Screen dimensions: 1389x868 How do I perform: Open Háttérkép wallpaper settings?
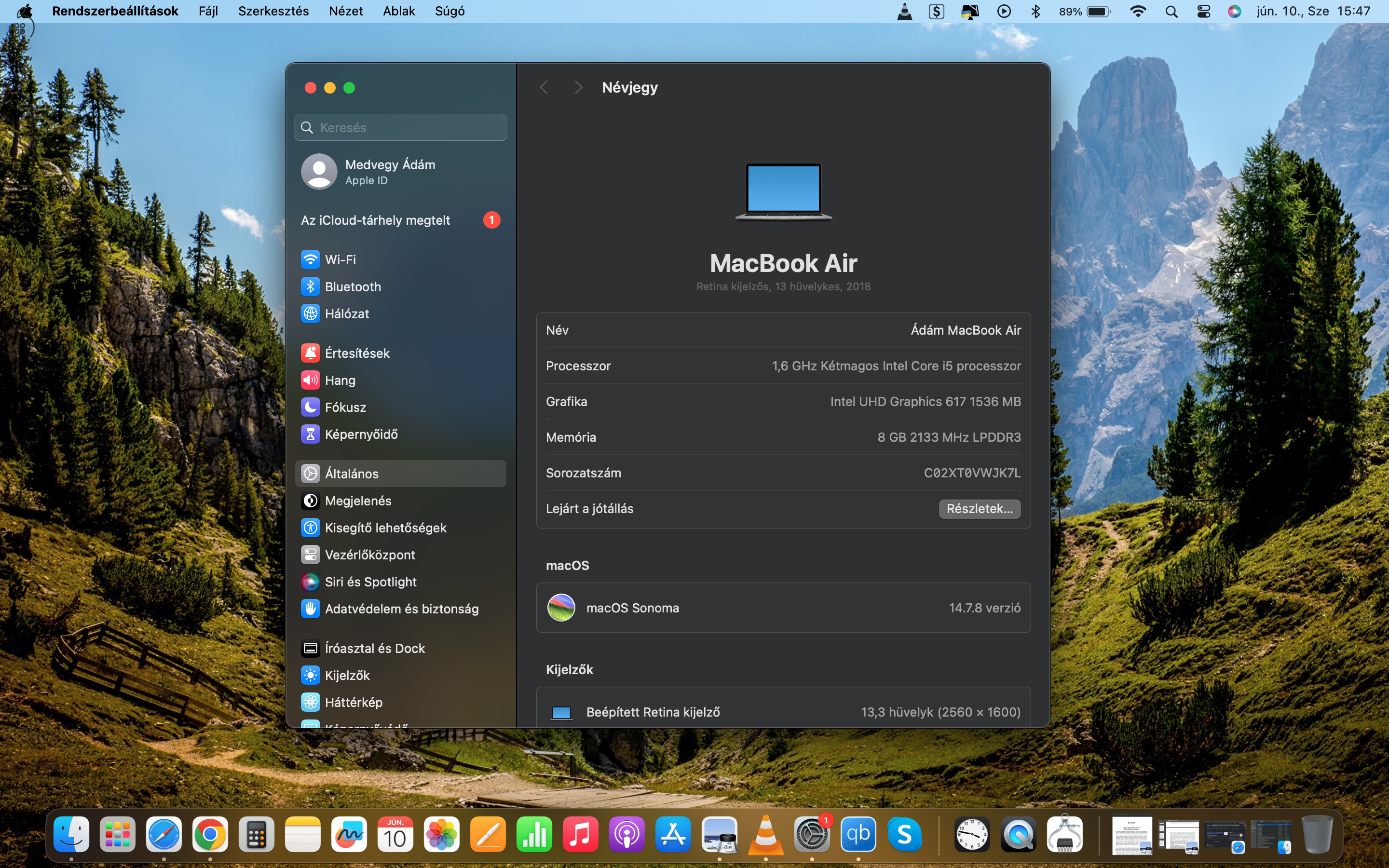coord(400,702)
